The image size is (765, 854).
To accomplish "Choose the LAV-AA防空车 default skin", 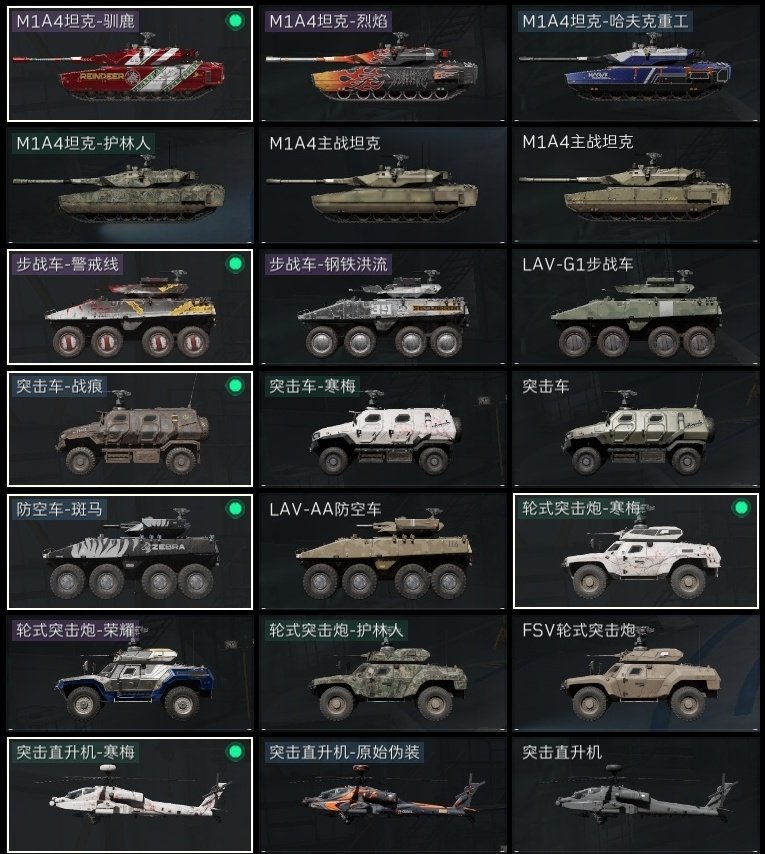I will point(383,551).
